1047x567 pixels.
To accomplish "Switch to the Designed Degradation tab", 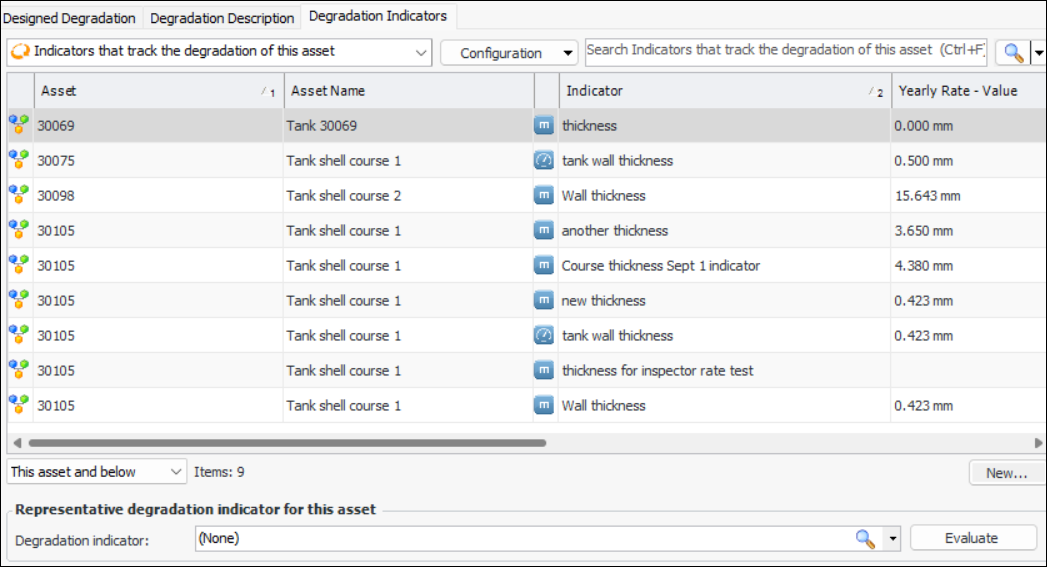I will [70, 18].
